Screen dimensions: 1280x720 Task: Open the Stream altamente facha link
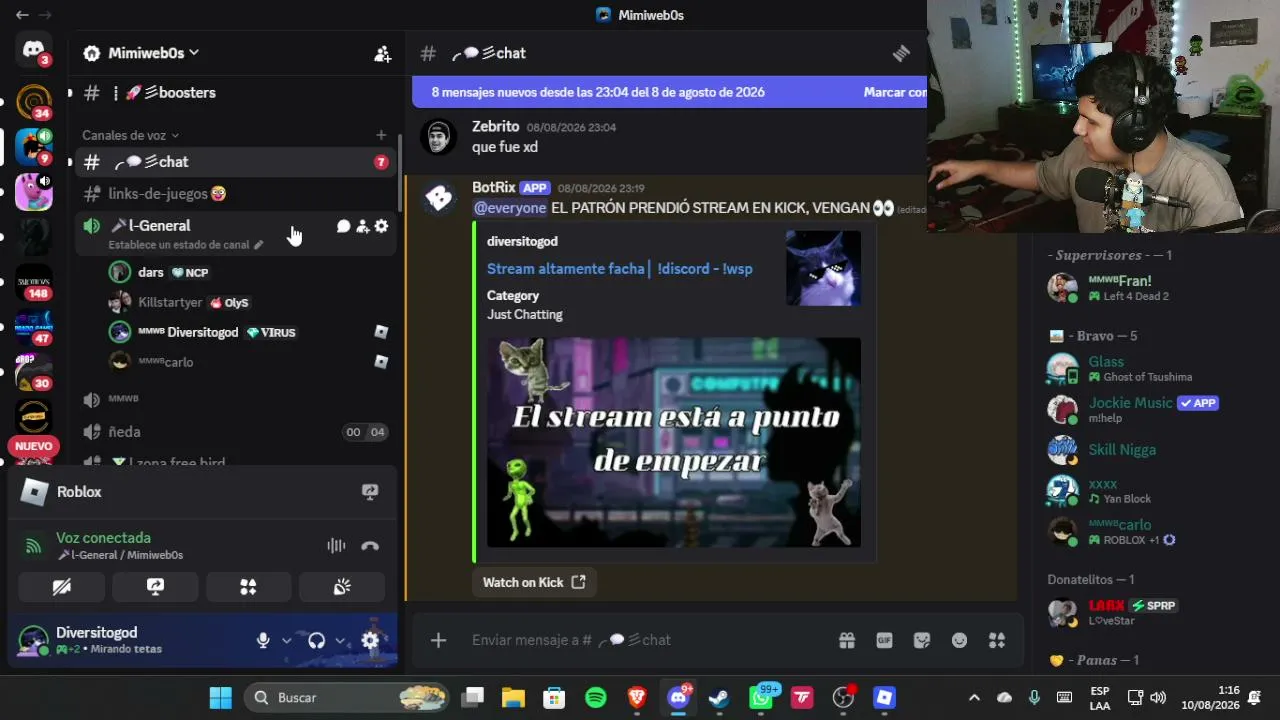pyautogui.click(x=619, y=269)
